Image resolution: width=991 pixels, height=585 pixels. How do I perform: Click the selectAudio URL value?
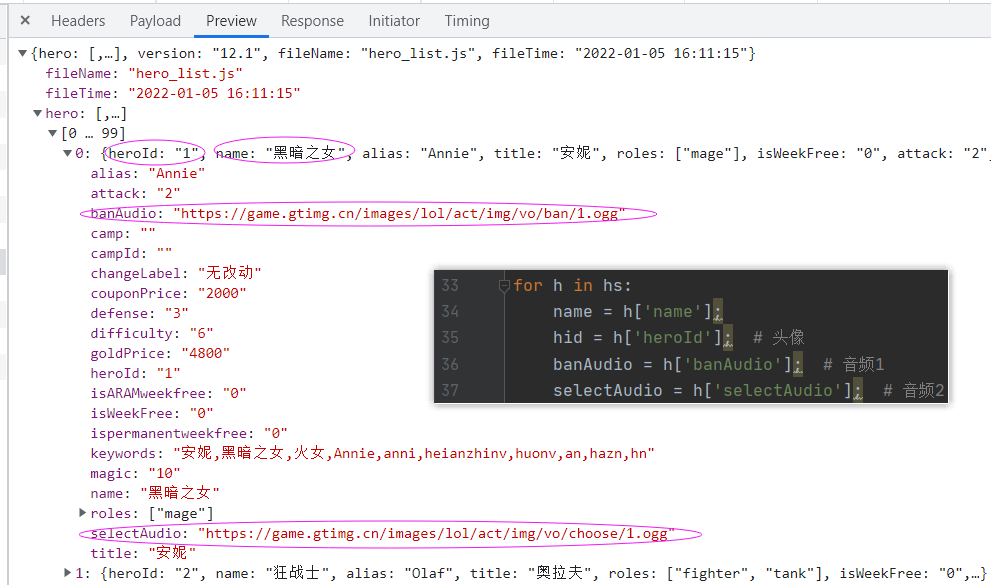pyautogui.click(x=437, y=534)
